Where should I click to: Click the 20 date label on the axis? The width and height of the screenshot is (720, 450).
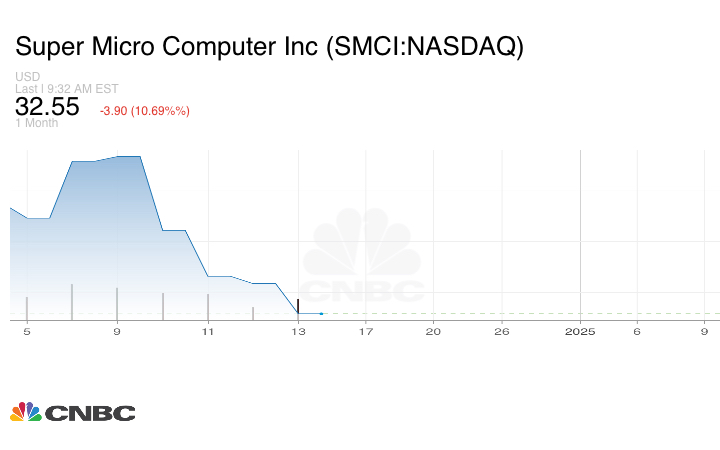coord(433,331)
